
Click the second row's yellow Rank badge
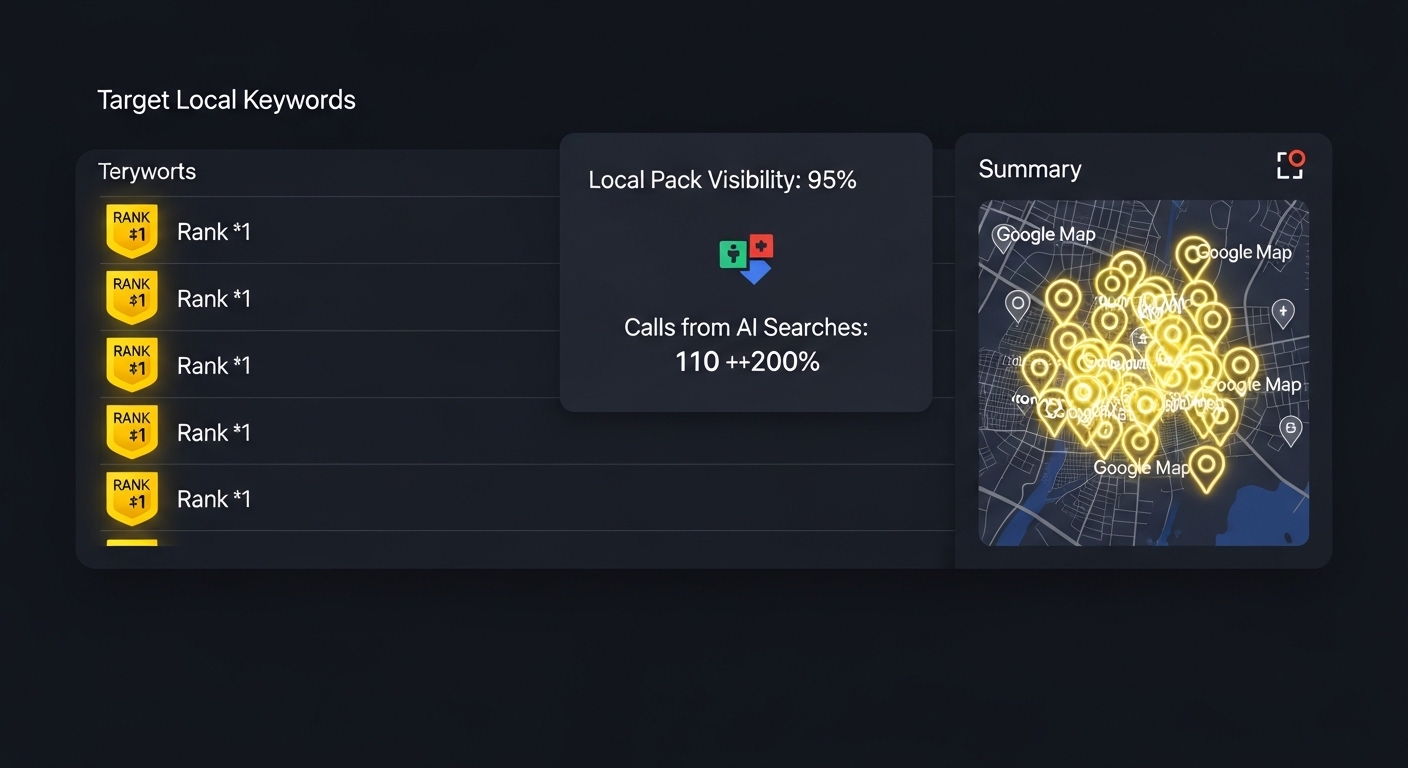click(132, 298)
